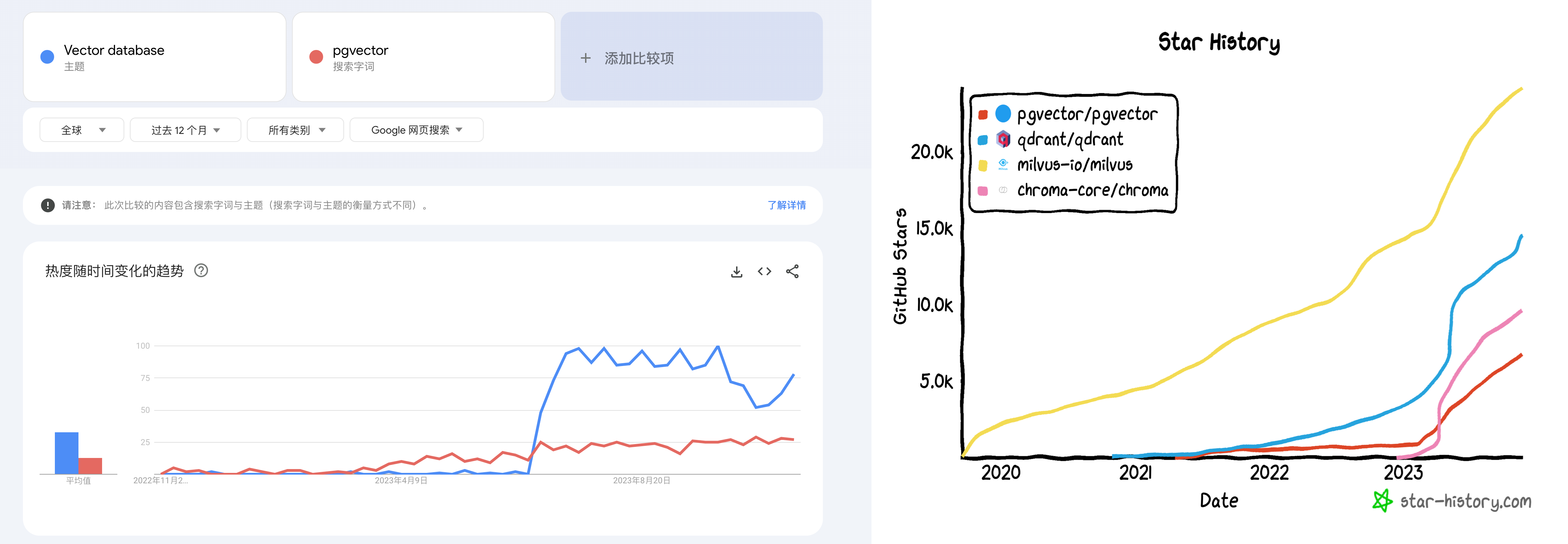Expand the 过去 12 个月 time range selector

tap(184, 129)
